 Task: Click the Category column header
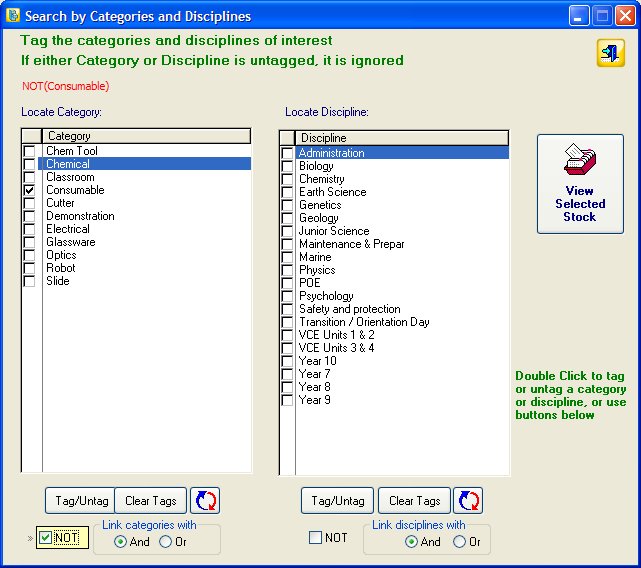click(x=145, y=136)
